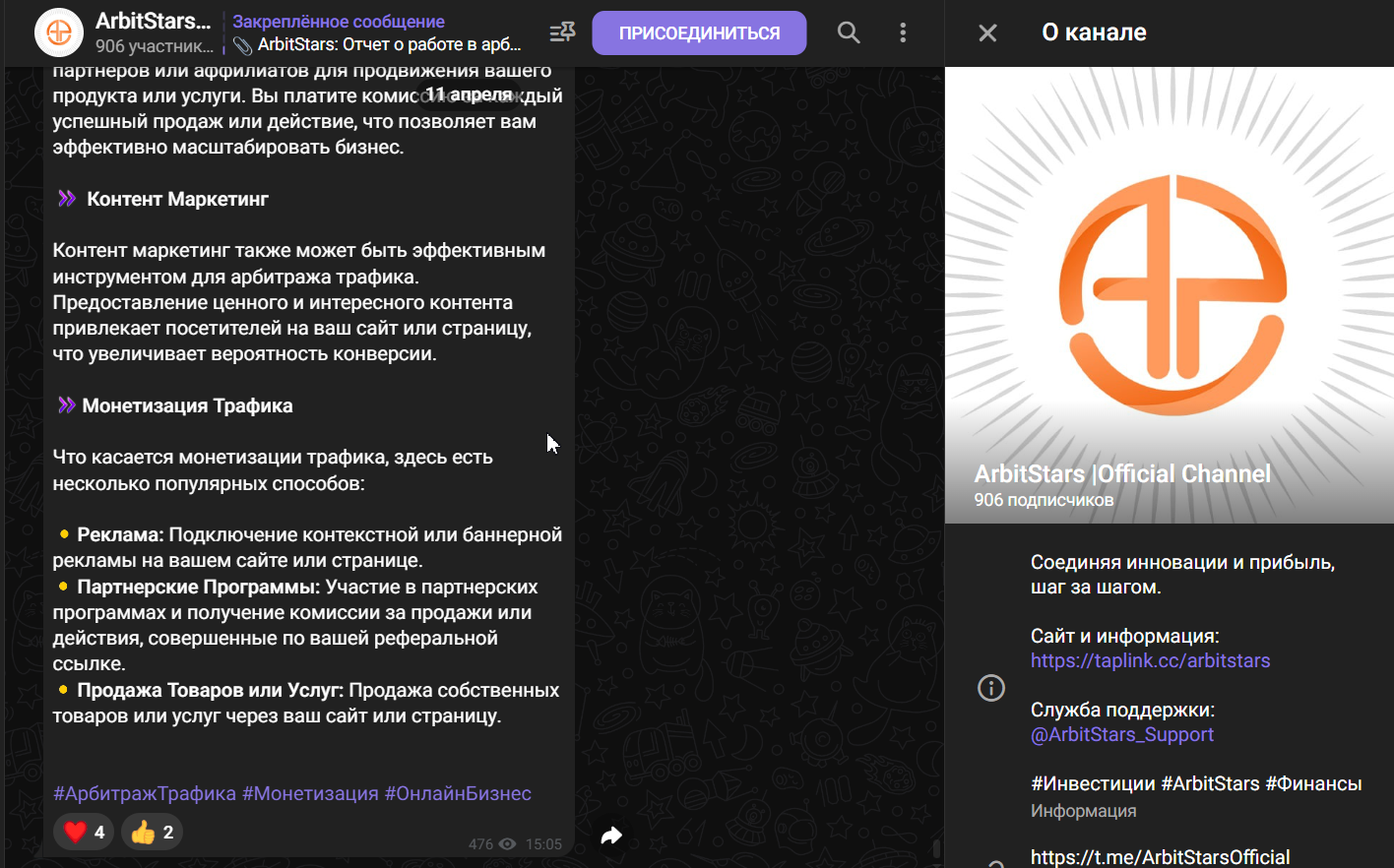The height and width of the screenshot is (868, 1394).
Task: Click the view count eye icon
Action: (x=507, y=844)
